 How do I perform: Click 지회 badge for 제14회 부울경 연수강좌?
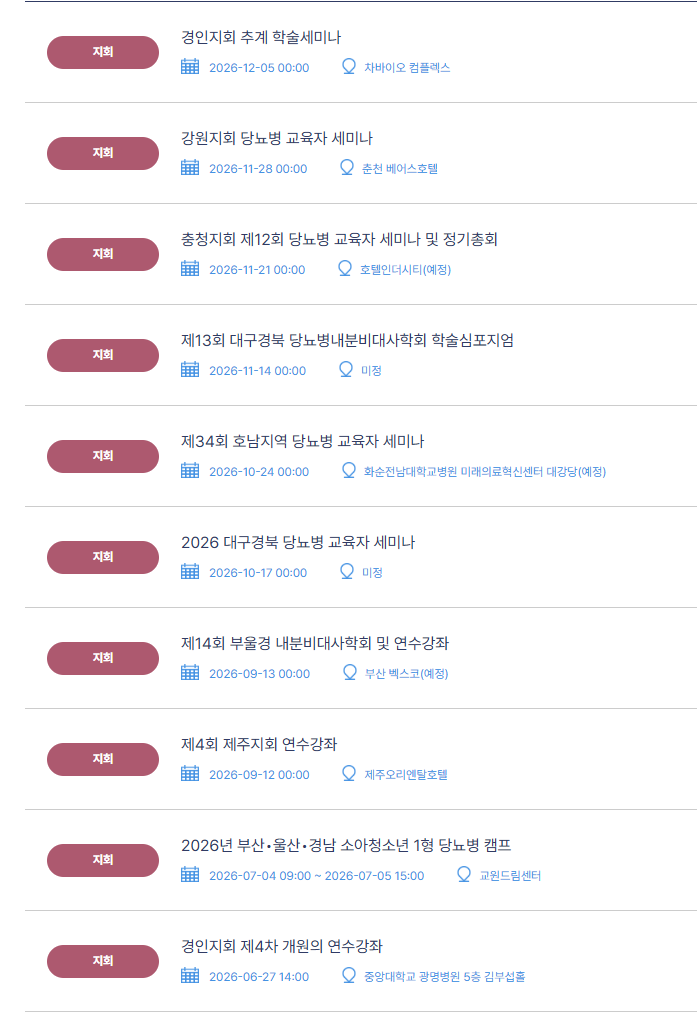tap(103, 658)
